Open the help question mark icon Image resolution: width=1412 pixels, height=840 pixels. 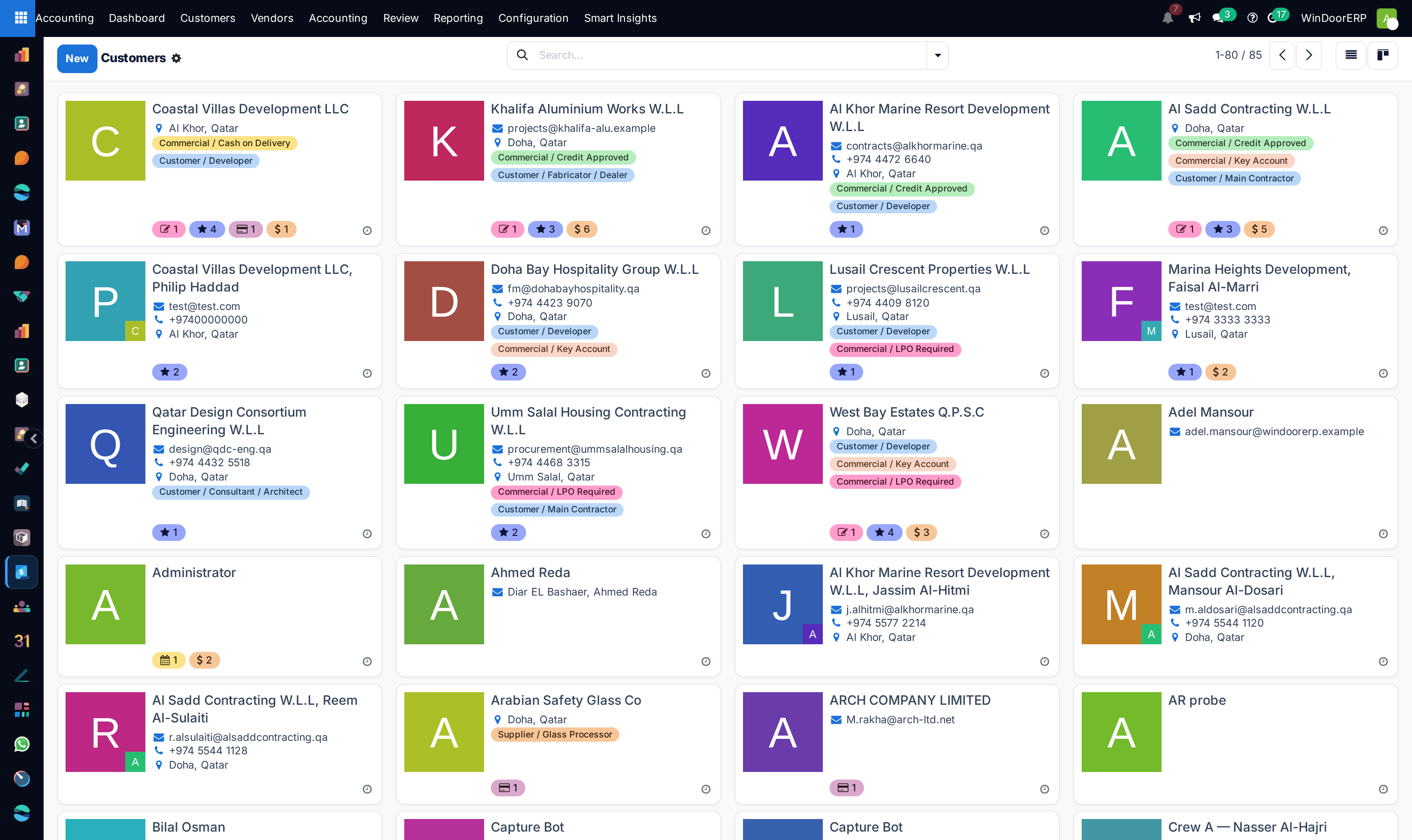coord(1252,18)
